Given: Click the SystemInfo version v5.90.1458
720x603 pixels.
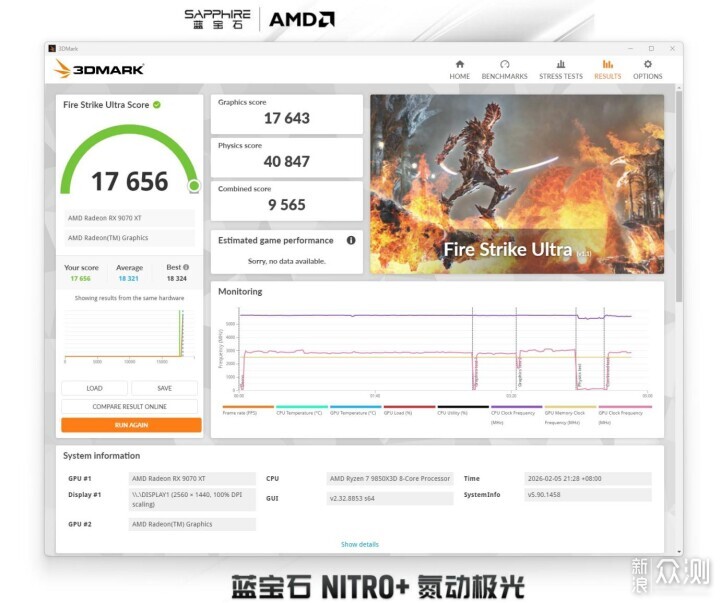Looking at the screenshot, I should click(x=588, y=495).
